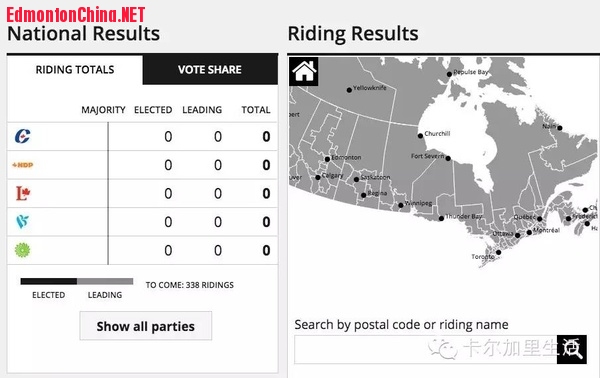The height and width of the screenshot is (378, 600).
Task: Click the search magnifier icon
Action: pyautogui.click(x=572, y=349)
